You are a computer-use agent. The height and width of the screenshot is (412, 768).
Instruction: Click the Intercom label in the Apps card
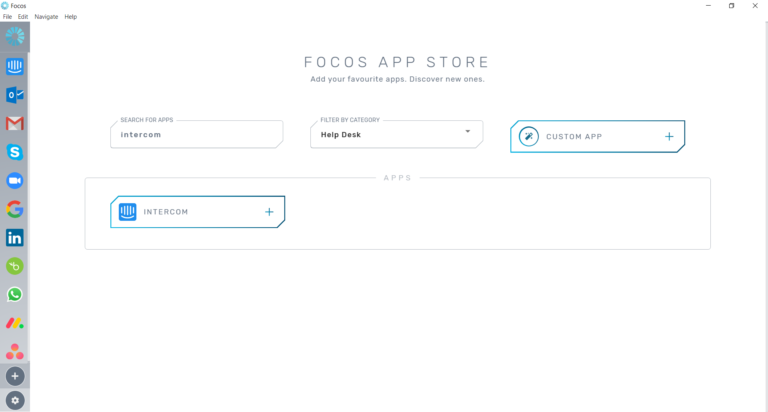coord(166,212)
